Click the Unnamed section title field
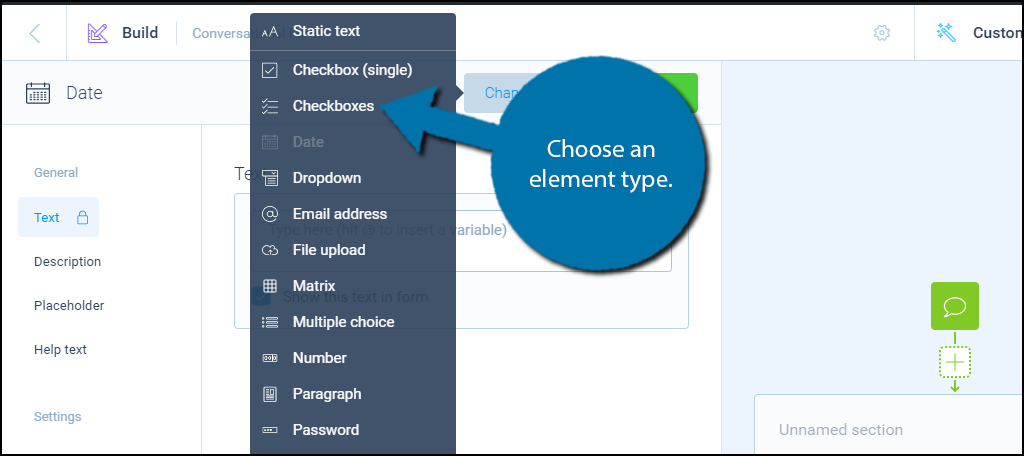This screenshot has width=1024, height=456. [x=840, y=430]
